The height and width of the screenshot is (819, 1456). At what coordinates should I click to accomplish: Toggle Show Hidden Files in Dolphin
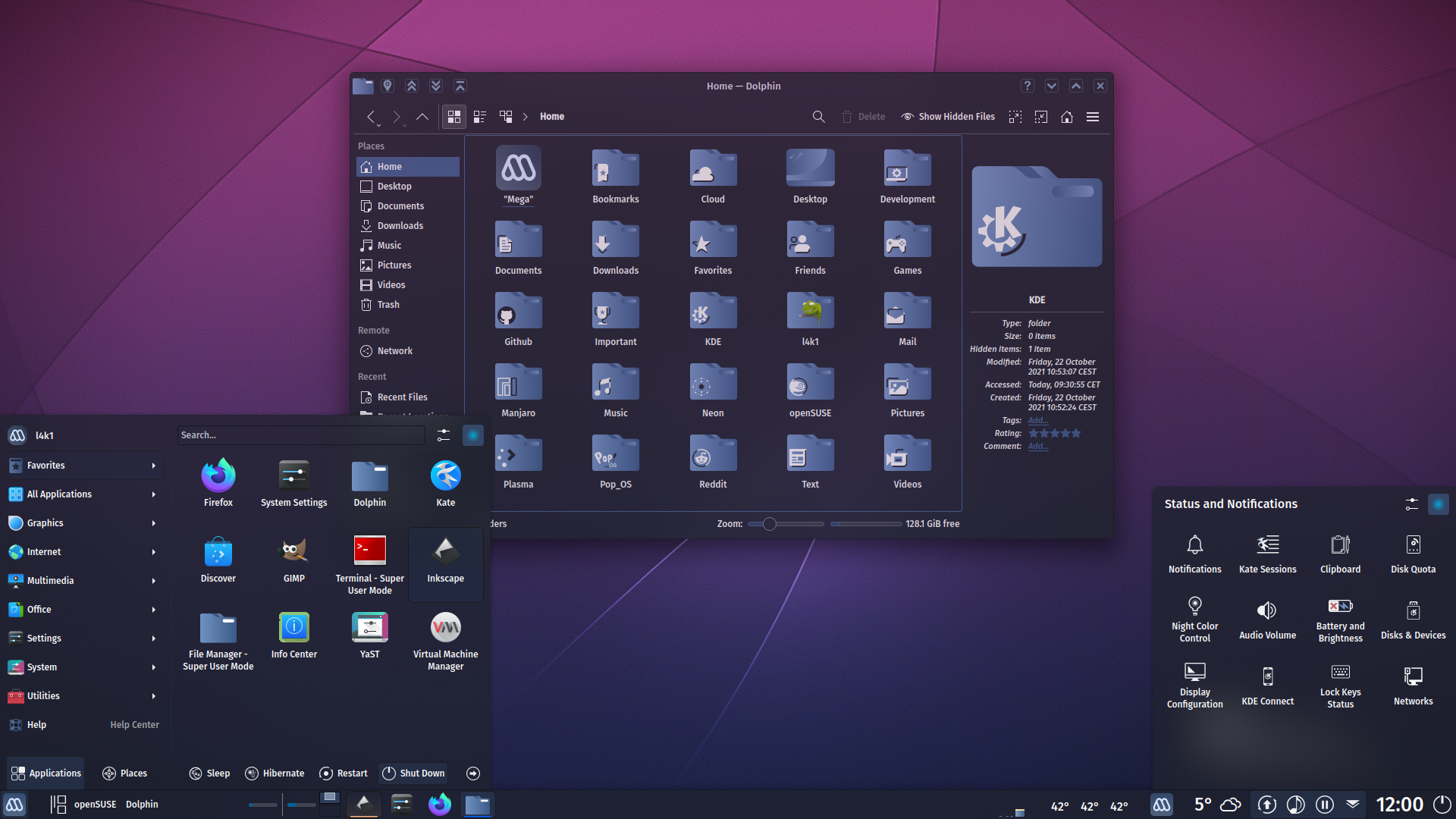click(948, 117)
